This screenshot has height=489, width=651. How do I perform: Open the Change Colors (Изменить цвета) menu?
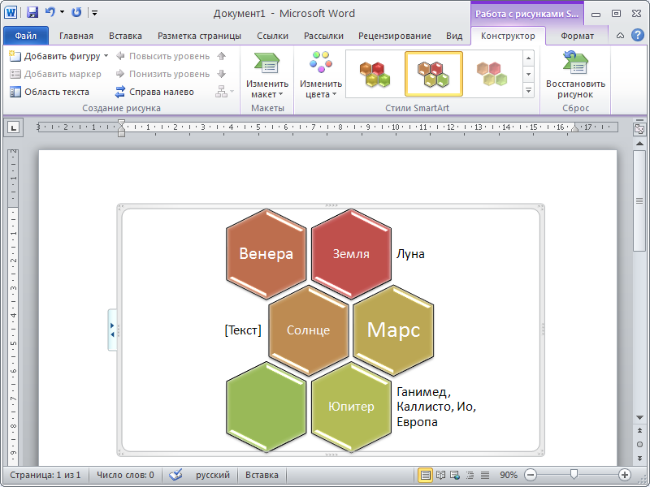[x=320, y=74]
